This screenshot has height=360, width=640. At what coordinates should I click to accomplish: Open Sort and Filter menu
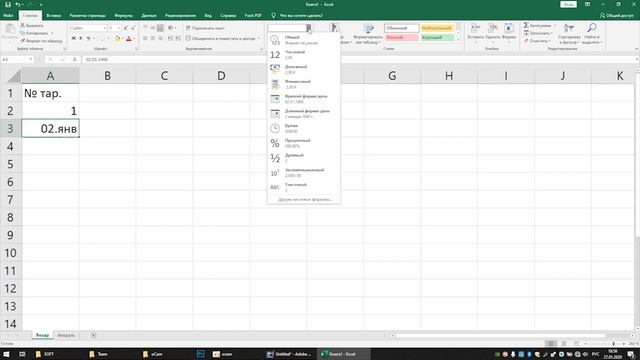point(569,33)
